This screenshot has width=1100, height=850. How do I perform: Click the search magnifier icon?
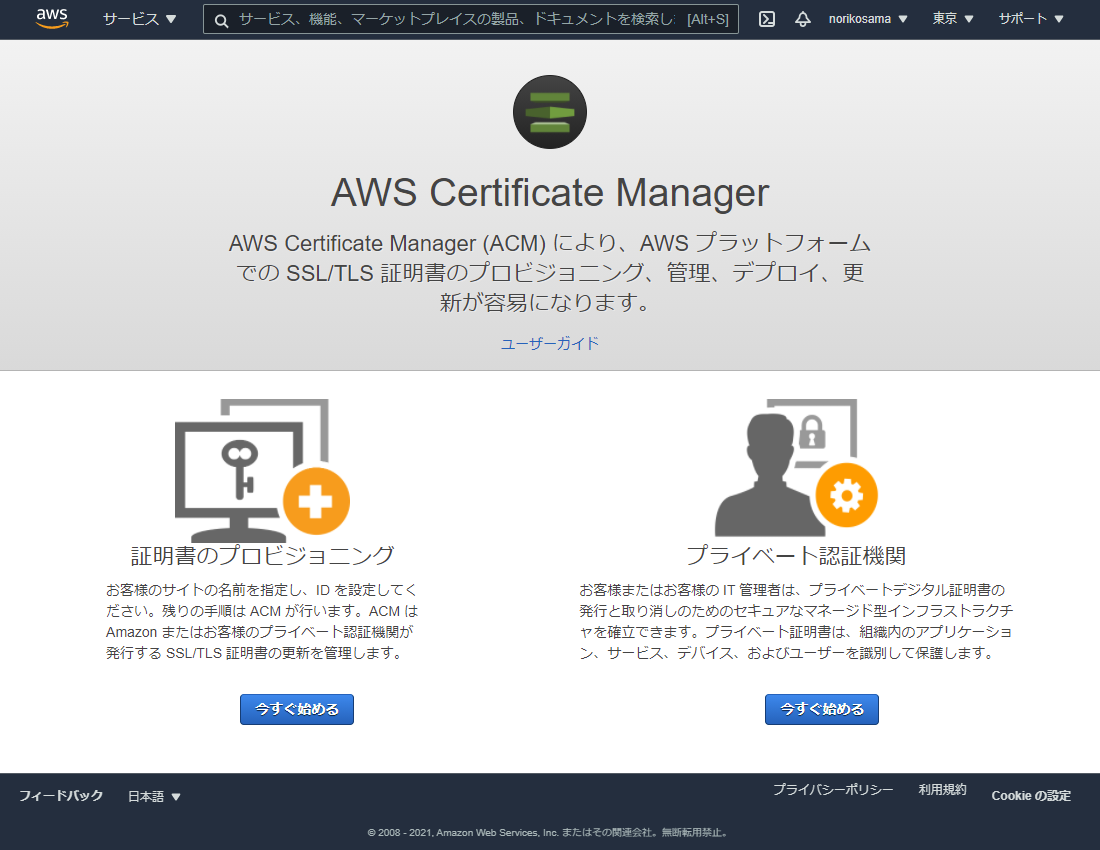221,20
